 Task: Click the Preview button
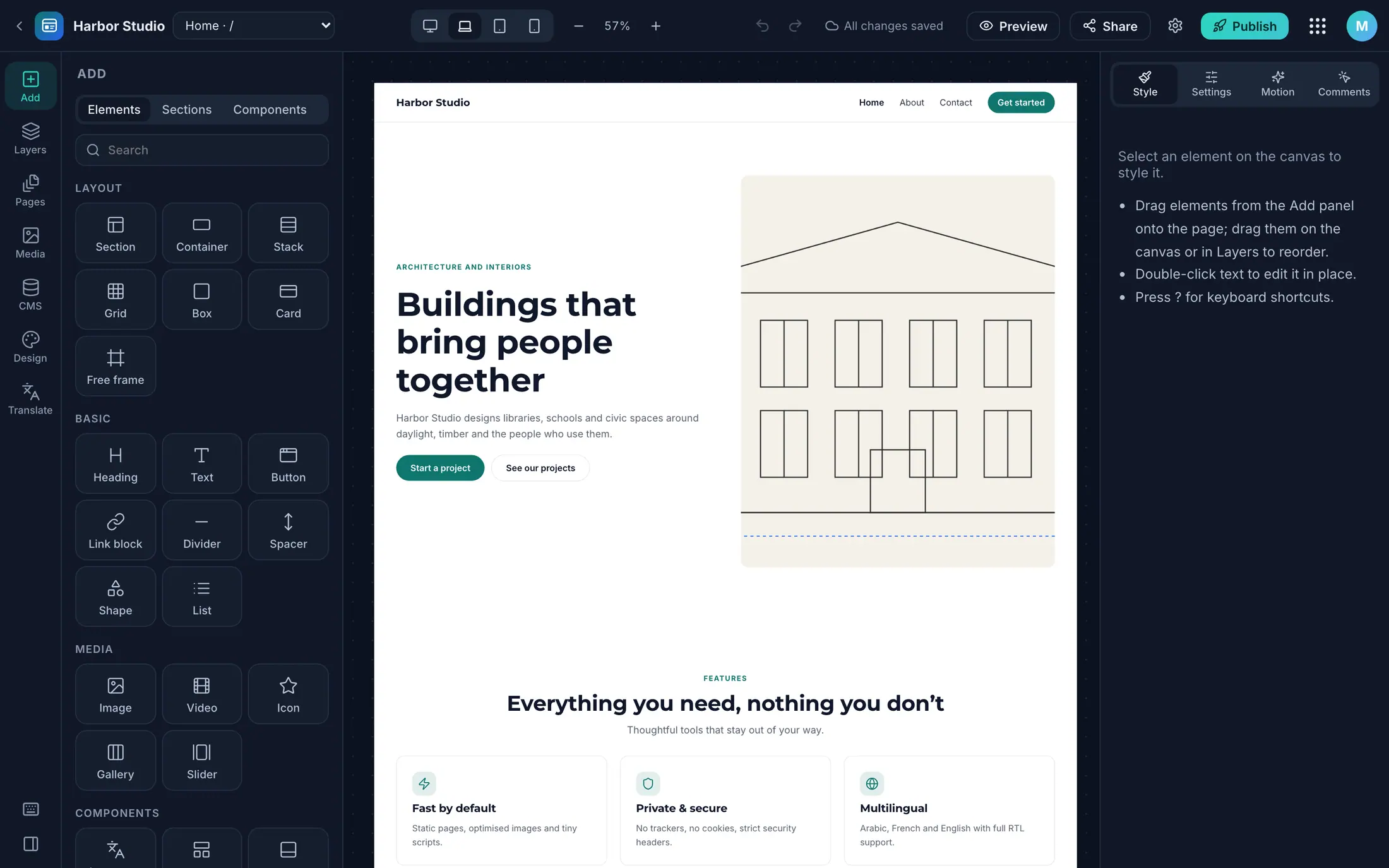1013,26
